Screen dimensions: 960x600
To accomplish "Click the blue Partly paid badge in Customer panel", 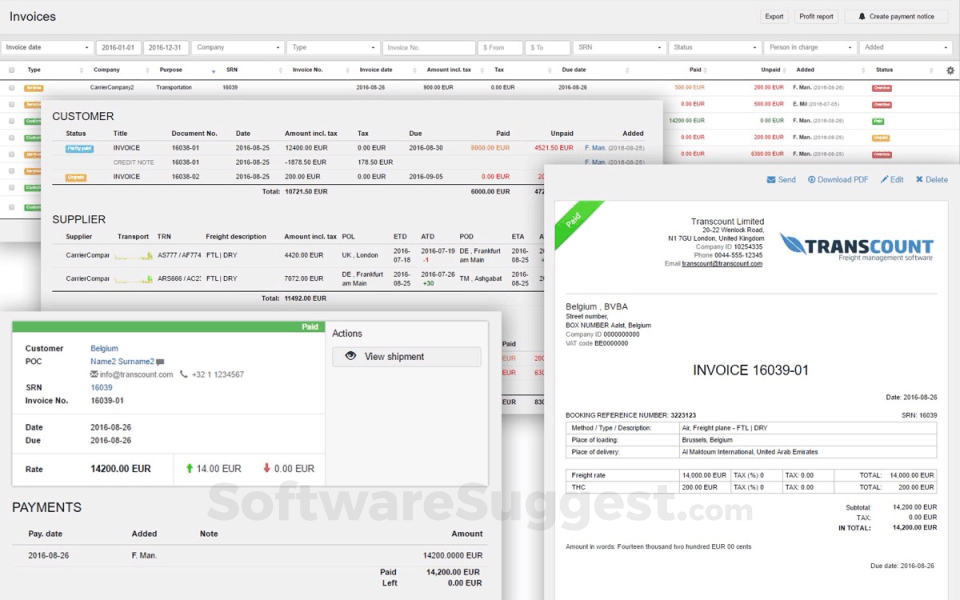I will (x=80, y=148).
